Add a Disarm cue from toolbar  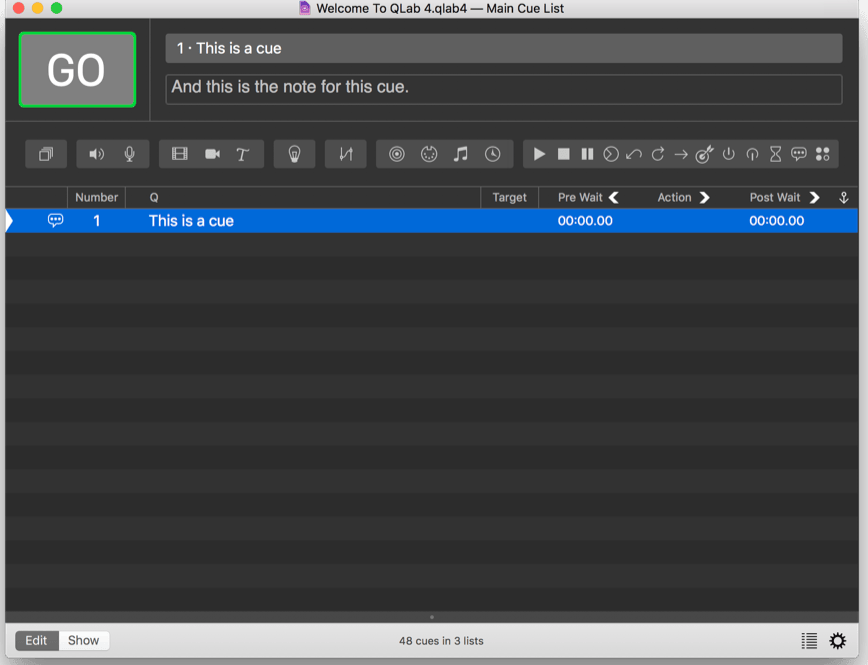pyautogui.click(x=752, y=154)
